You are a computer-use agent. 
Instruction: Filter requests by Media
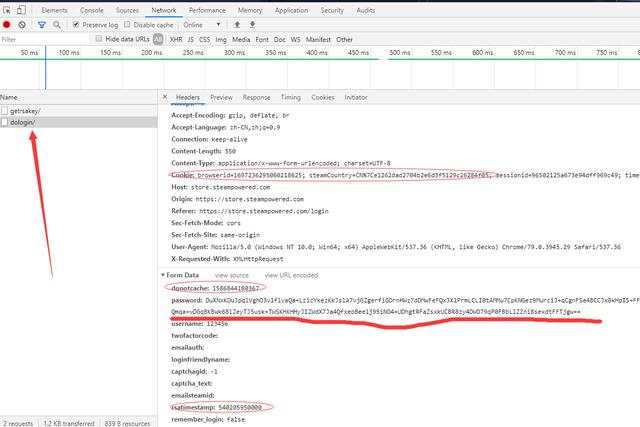point(241,40)
